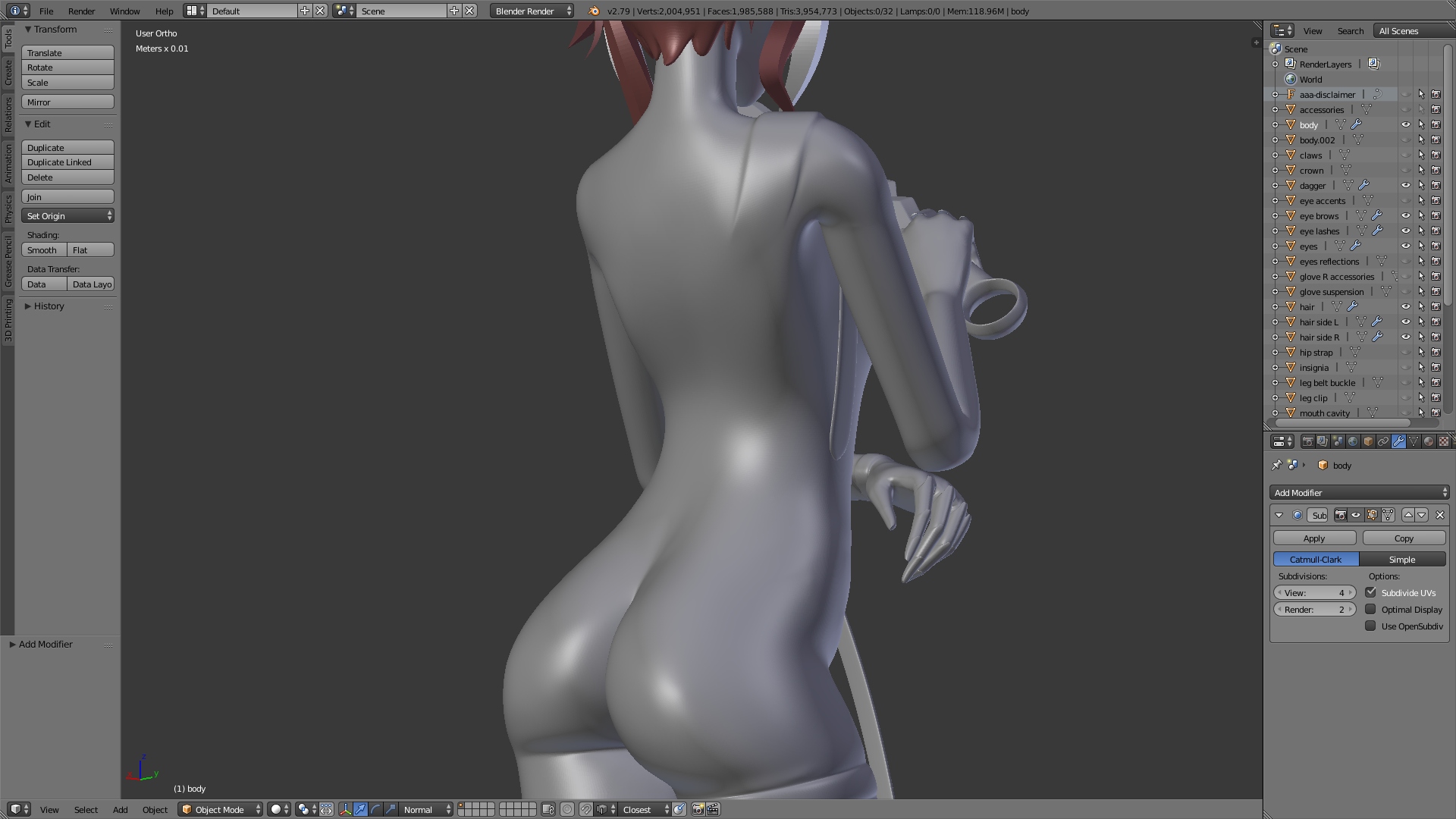The image size is (1456, 819).
Task: Open the Material sphere tab
Action: tap(1429, 441)
